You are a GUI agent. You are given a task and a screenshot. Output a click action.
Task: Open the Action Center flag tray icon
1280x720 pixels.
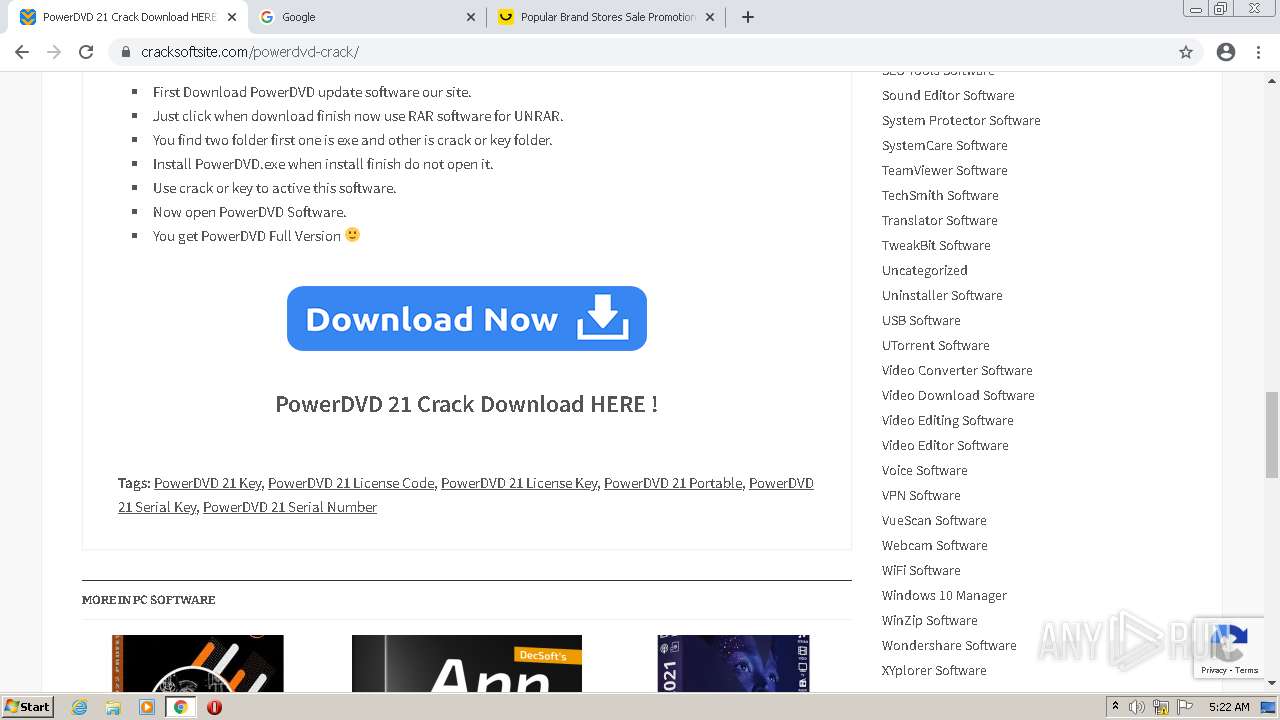click(x=1185, y=707)
